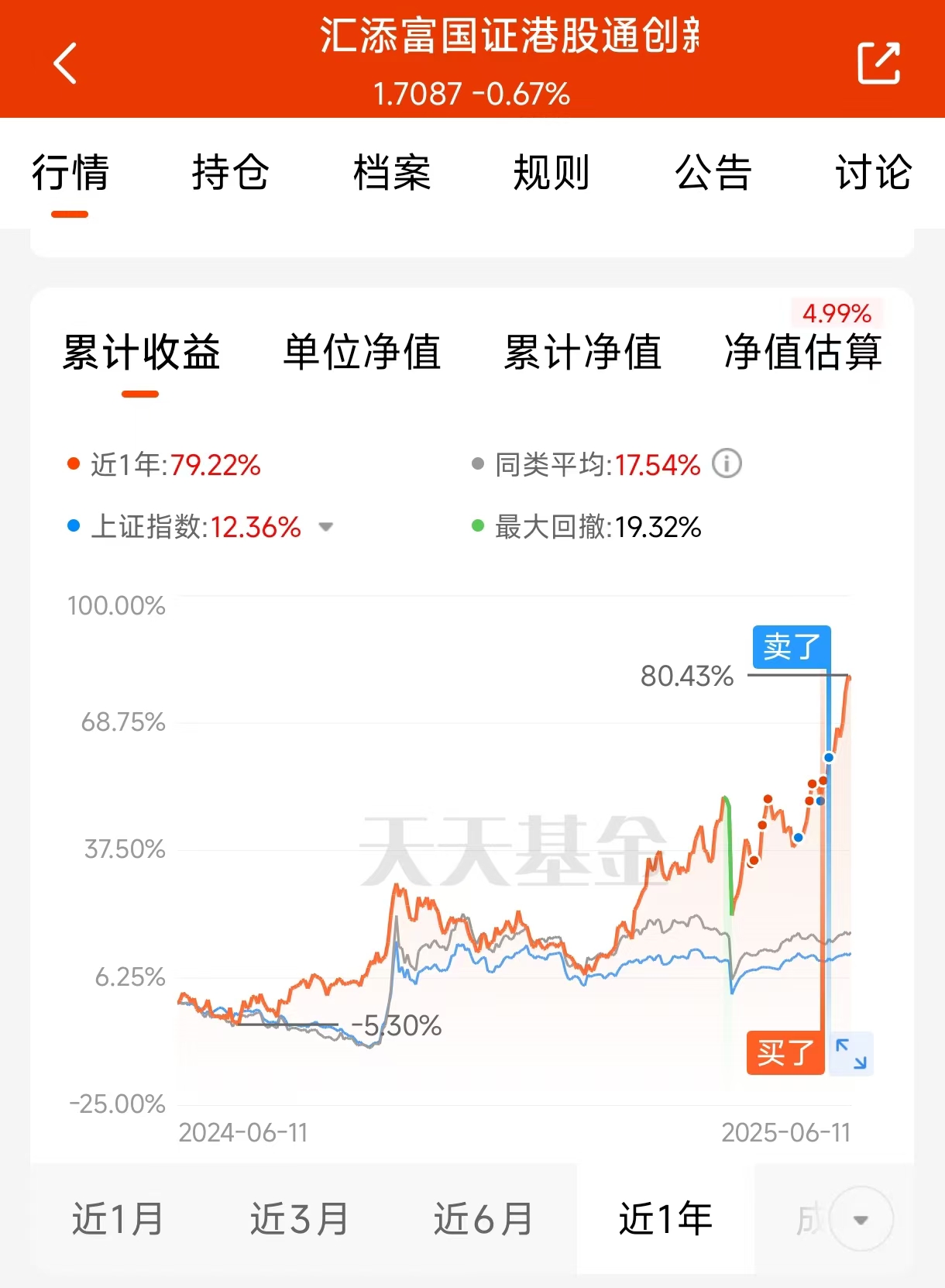Open the 讨论 tab
This screenshot has height=1288, width=945.
point(874,172)
